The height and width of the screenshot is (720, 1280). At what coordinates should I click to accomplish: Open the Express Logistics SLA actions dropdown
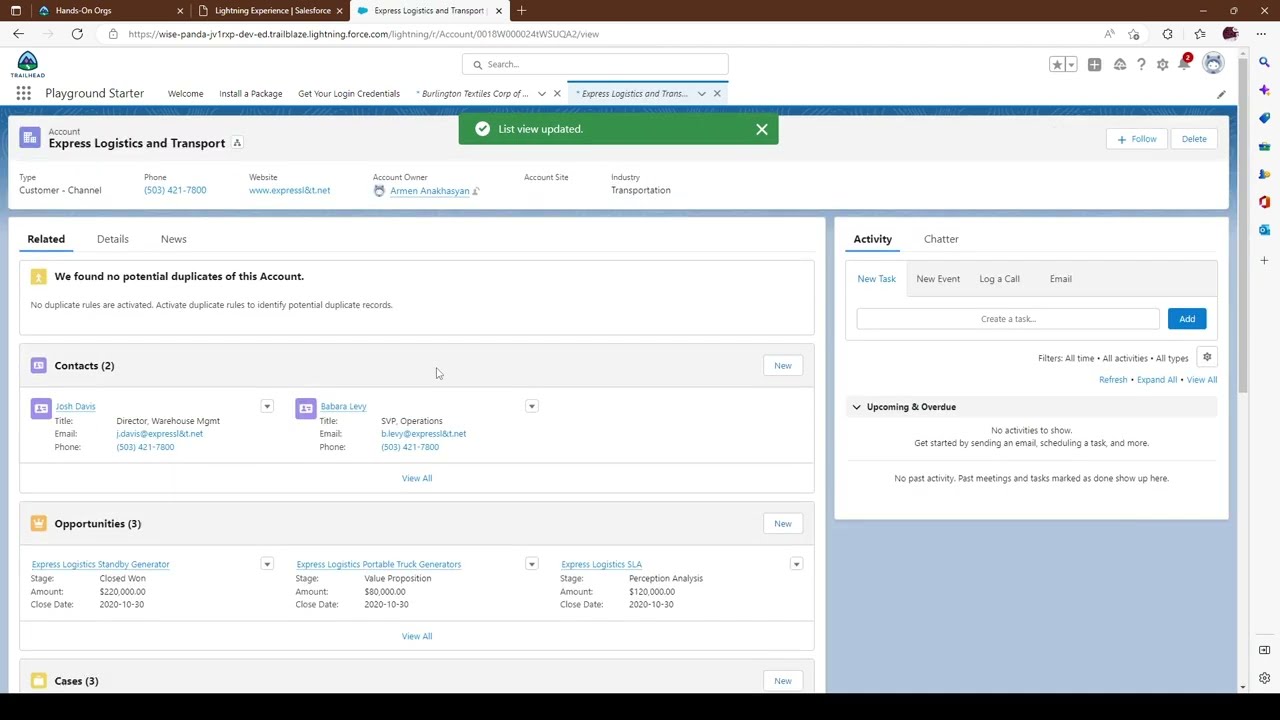797,565
